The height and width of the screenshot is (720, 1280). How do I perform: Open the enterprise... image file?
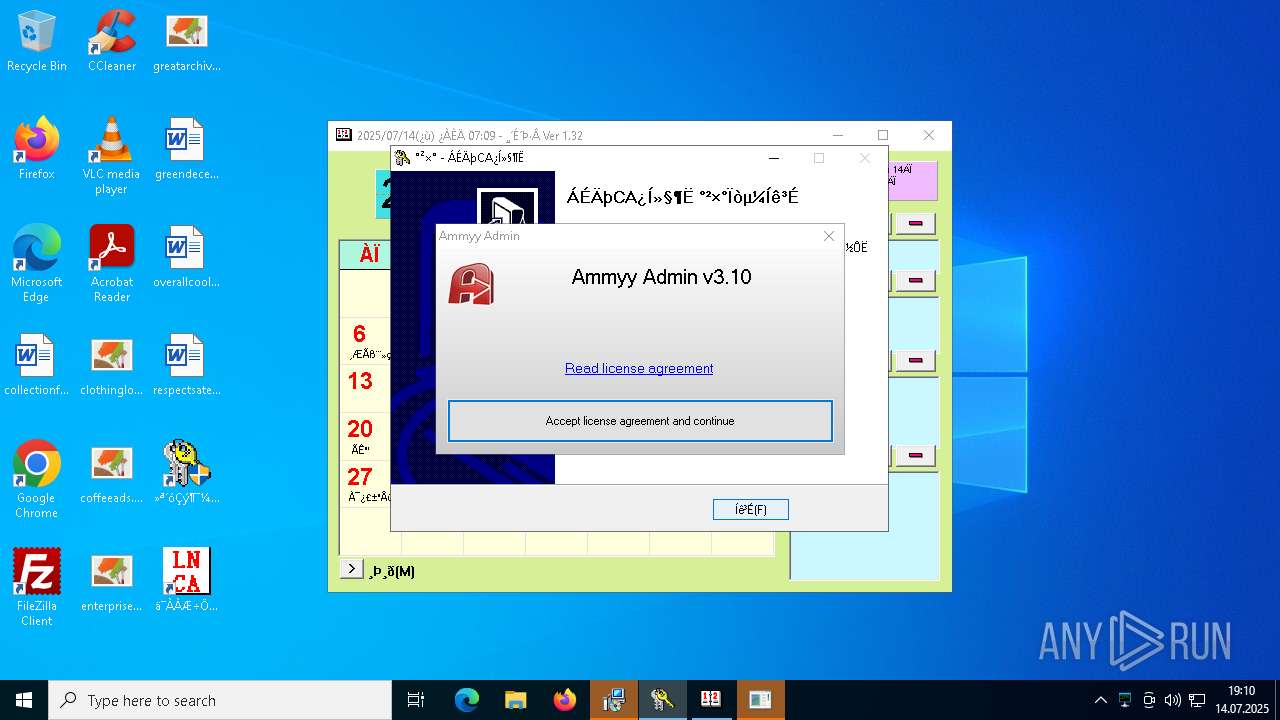(x=111, y=581)
